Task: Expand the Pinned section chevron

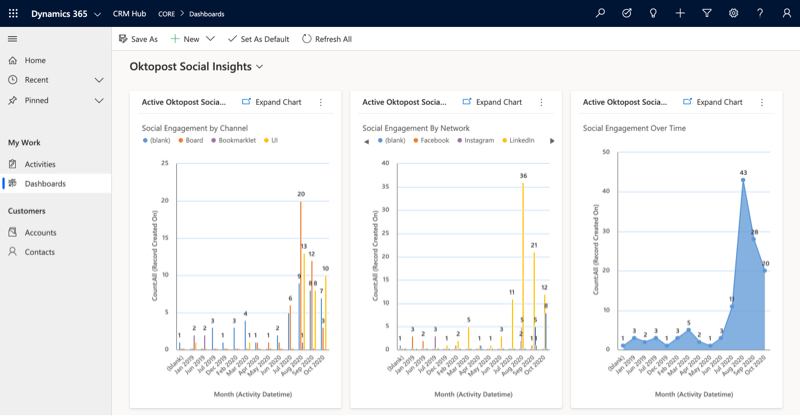Action: click(x=99, y=101)
